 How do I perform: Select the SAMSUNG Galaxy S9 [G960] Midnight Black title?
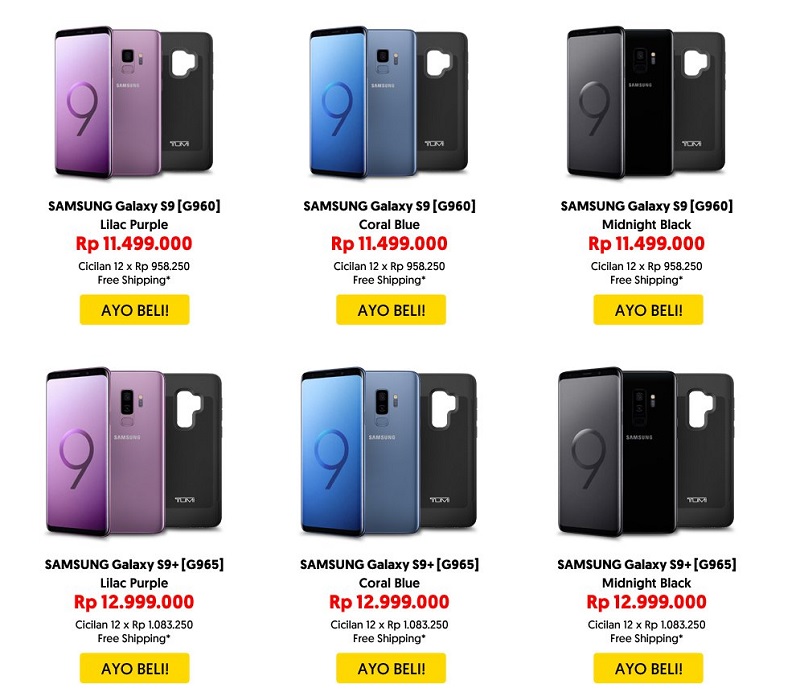click(646, 215)
